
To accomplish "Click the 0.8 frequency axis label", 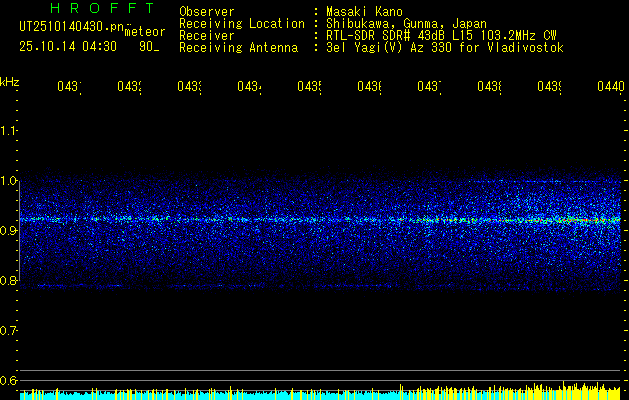I will click(8, 280).
